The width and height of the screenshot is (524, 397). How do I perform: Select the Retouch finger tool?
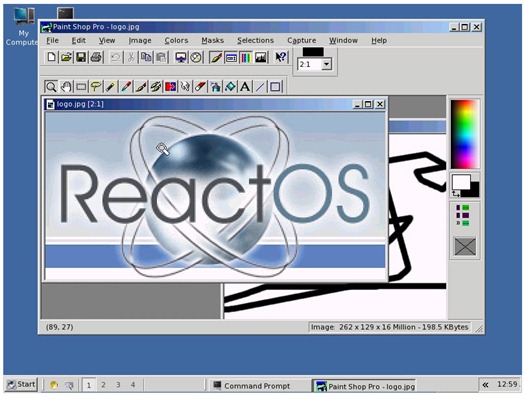pyautogui.click(x=185, y=87)
